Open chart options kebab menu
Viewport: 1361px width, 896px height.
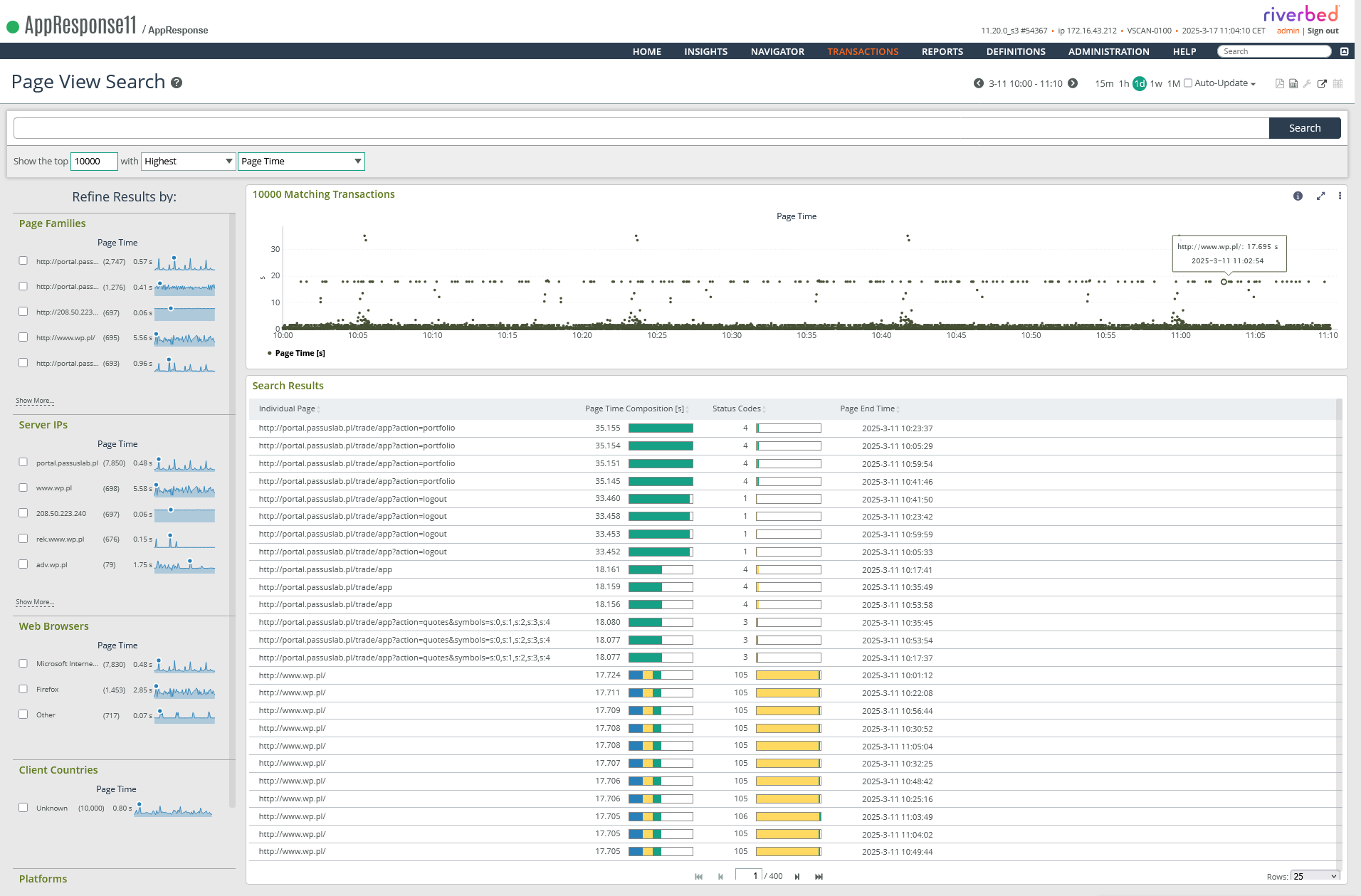coord(1340,196)
